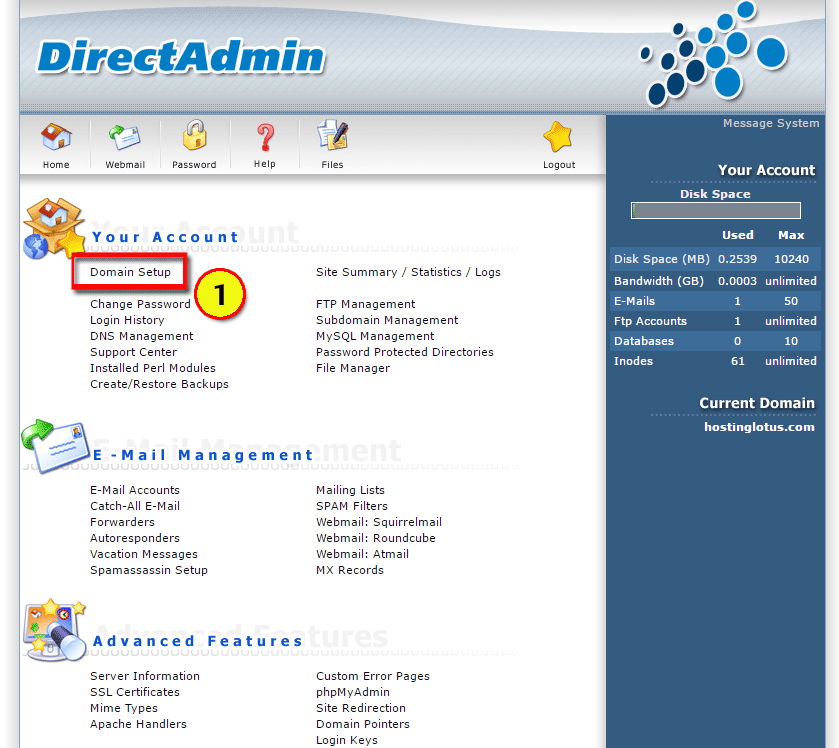Open Password Protected Directories
Screen dimensions: 839x748
[405, 352]
